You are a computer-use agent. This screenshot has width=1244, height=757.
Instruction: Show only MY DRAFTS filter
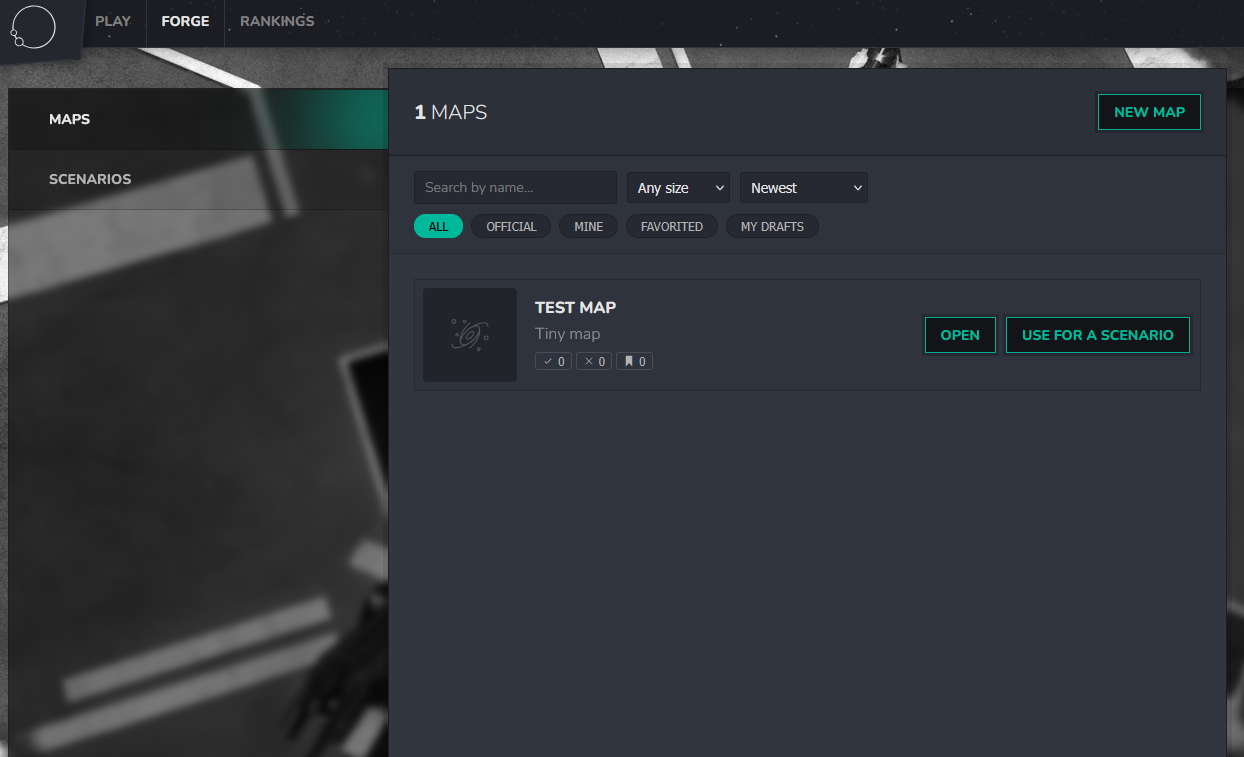[772, 226]
